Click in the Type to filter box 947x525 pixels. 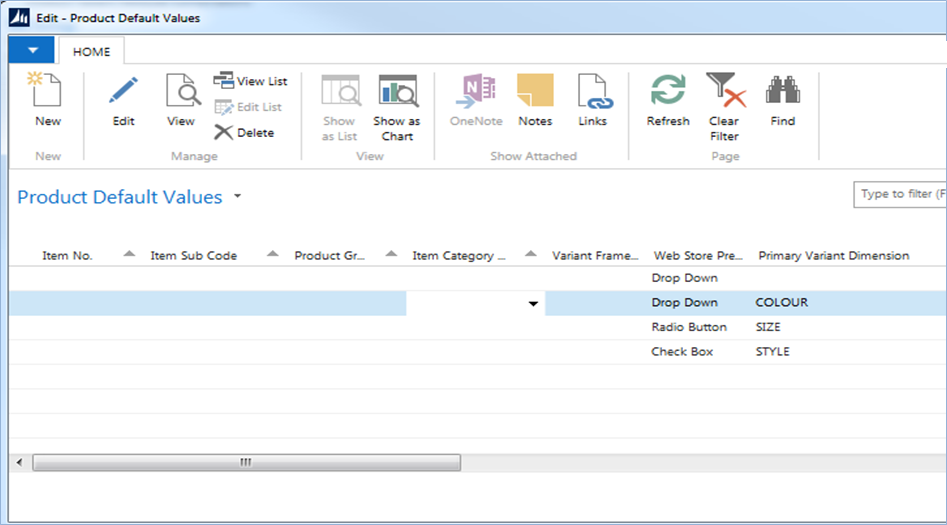click(900, 194)
